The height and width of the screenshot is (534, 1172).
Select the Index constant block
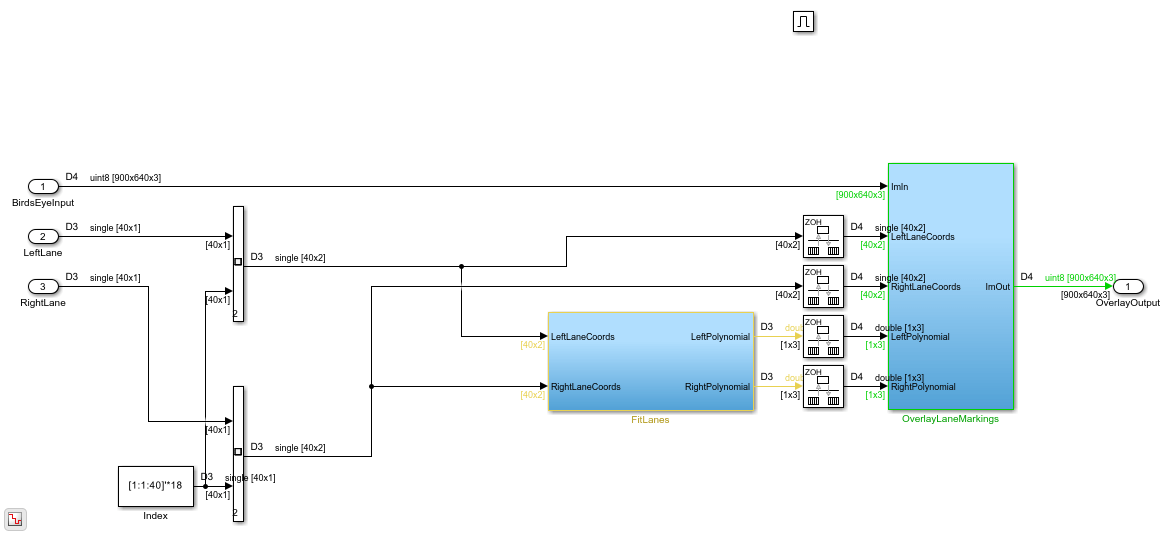coord(156,486)
